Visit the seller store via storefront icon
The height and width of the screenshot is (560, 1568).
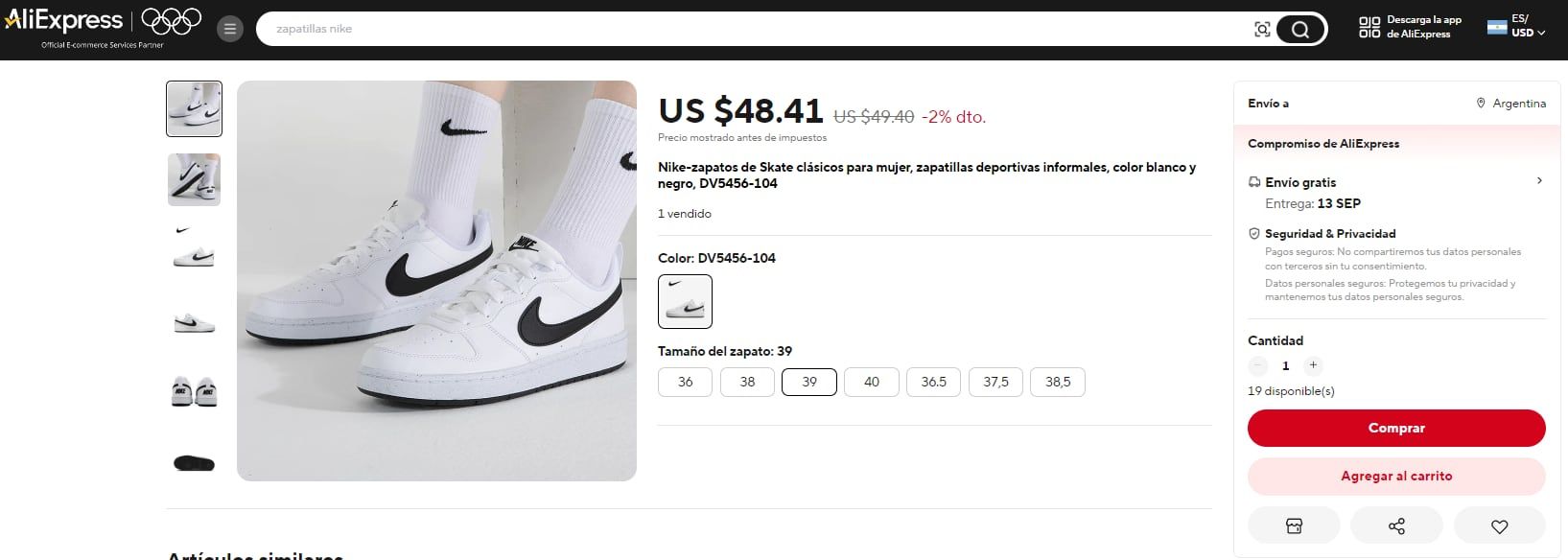coord(1293,525)
